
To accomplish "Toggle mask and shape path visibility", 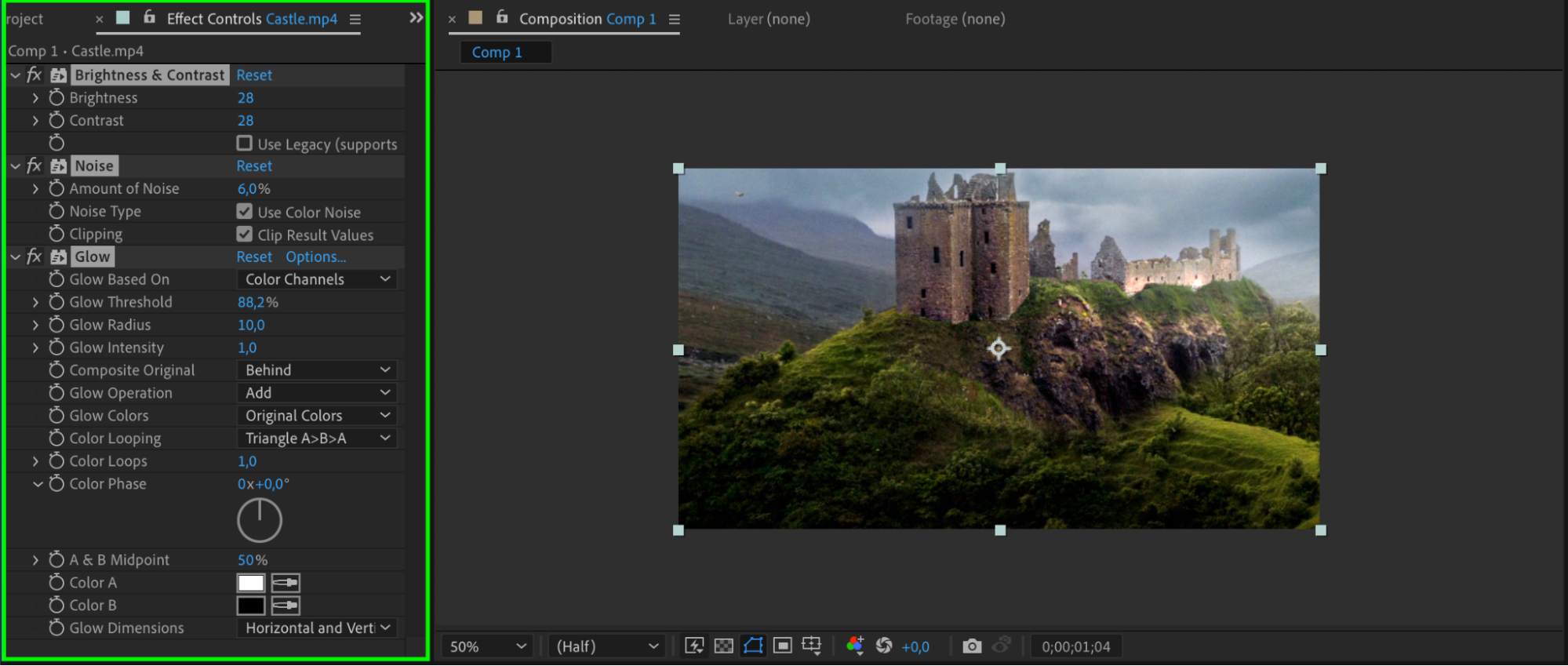I will (x=753, y=646).
